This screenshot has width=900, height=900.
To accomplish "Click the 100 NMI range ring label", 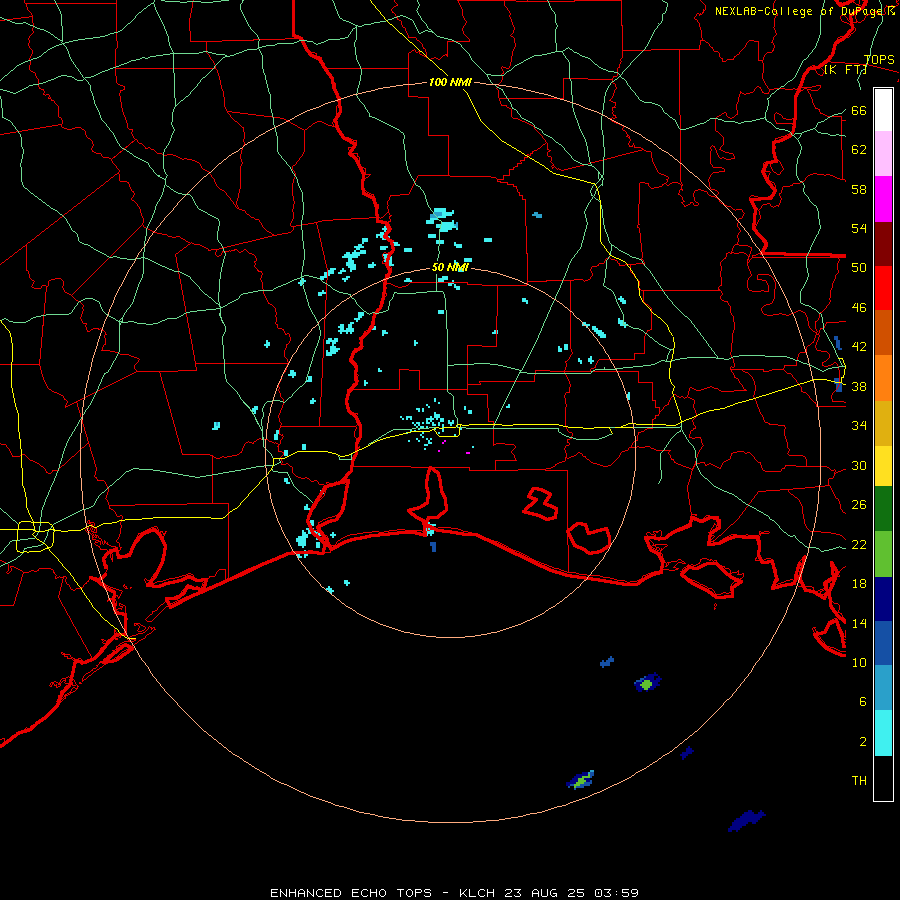I will [450, 82].
